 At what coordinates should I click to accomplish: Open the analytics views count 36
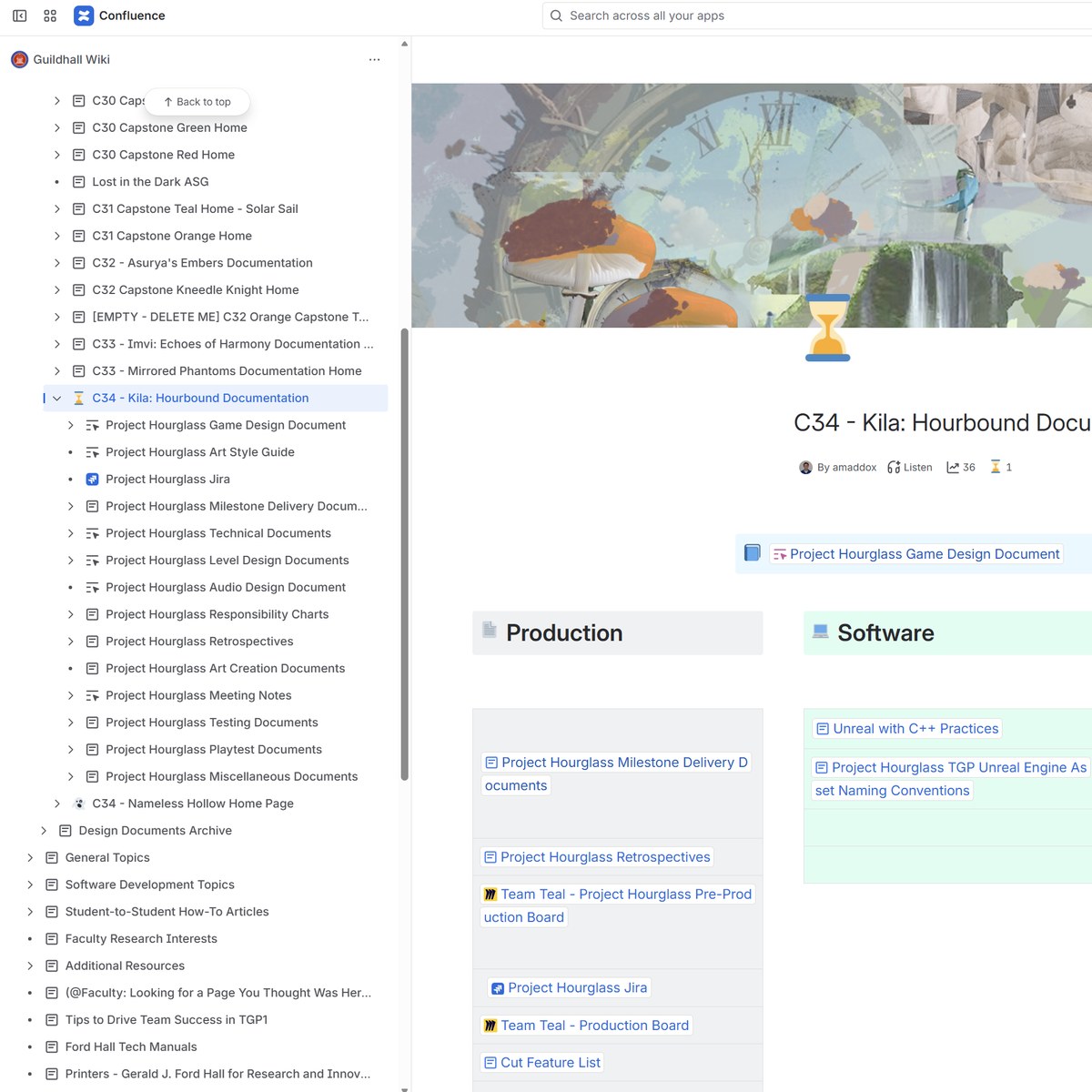961,468
